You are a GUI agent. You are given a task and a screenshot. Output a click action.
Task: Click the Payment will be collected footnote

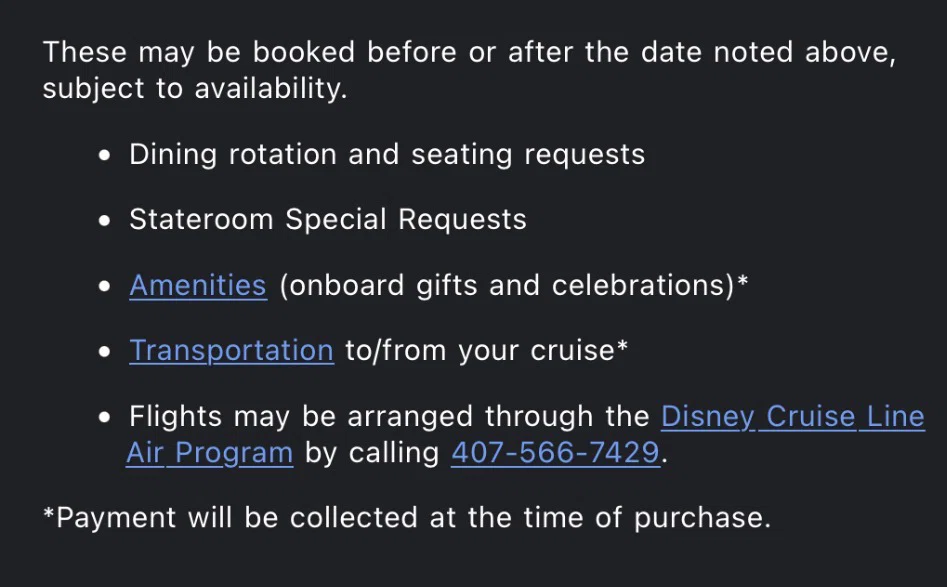click(407, 518)
